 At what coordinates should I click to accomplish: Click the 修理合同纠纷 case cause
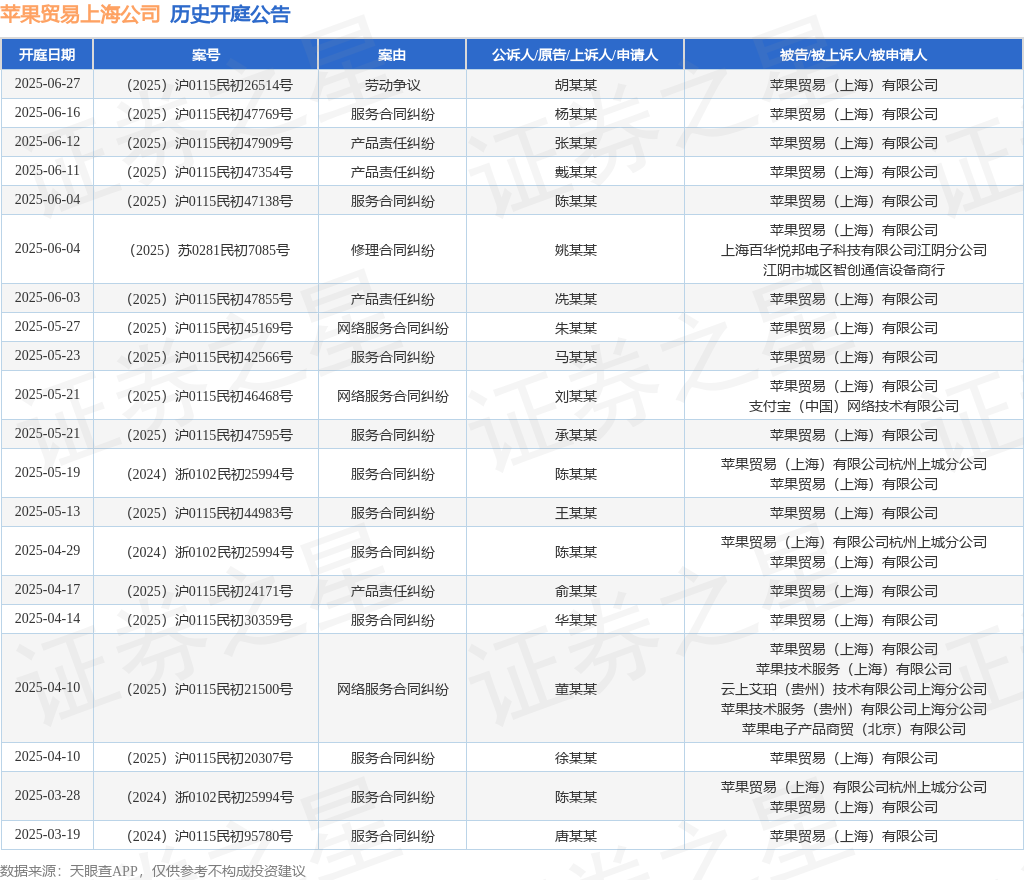(x=392, y=250)
